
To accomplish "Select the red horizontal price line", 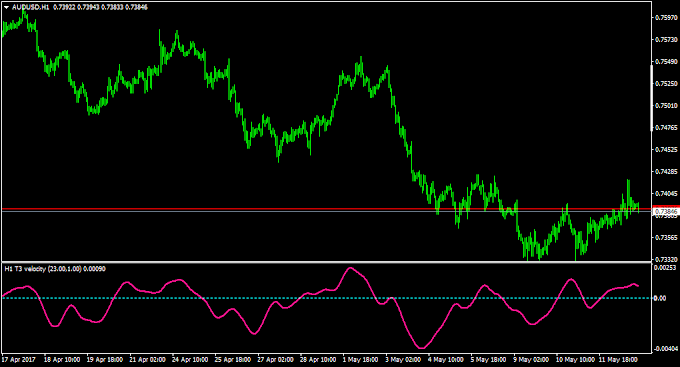I will coord(327,209).
